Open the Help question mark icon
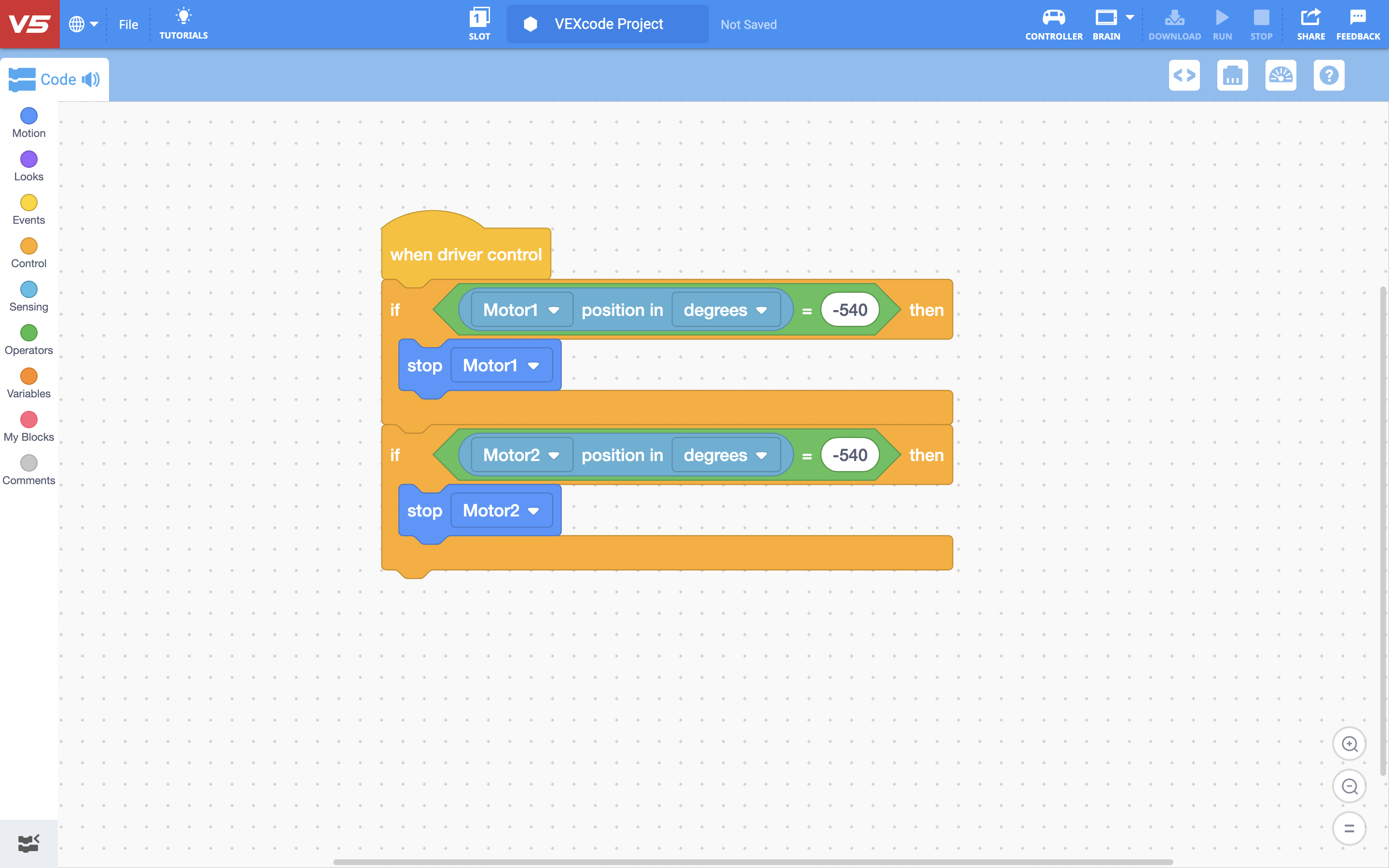 coord(1329,75)
